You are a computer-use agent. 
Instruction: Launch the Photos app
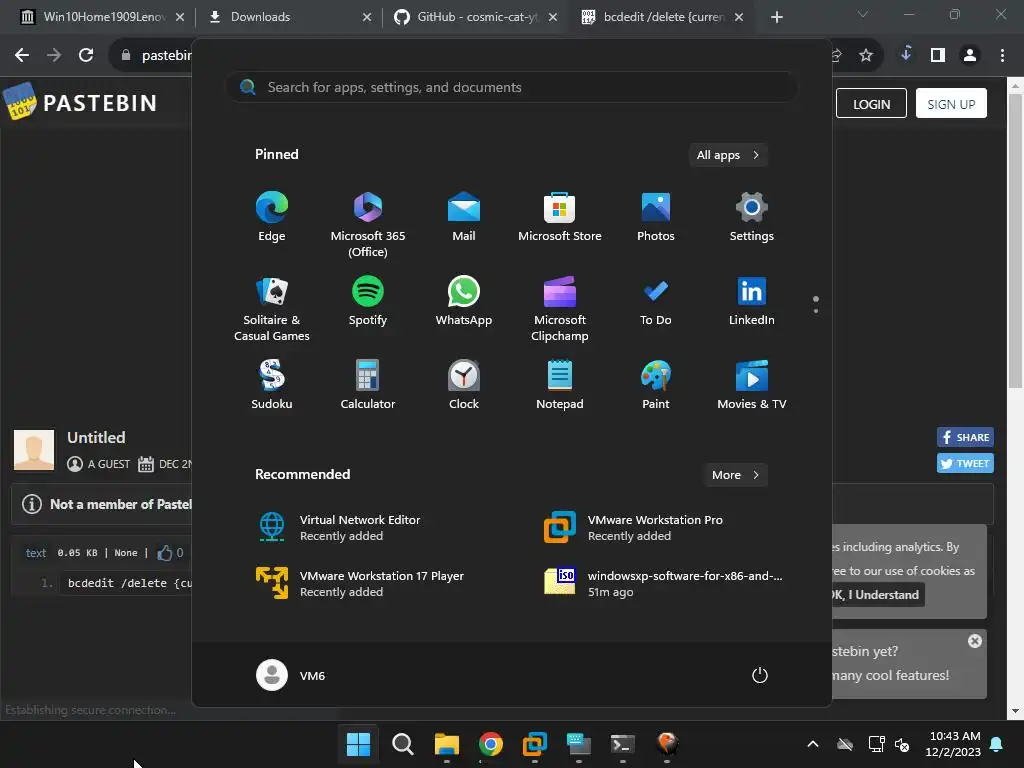click(656, 217)
